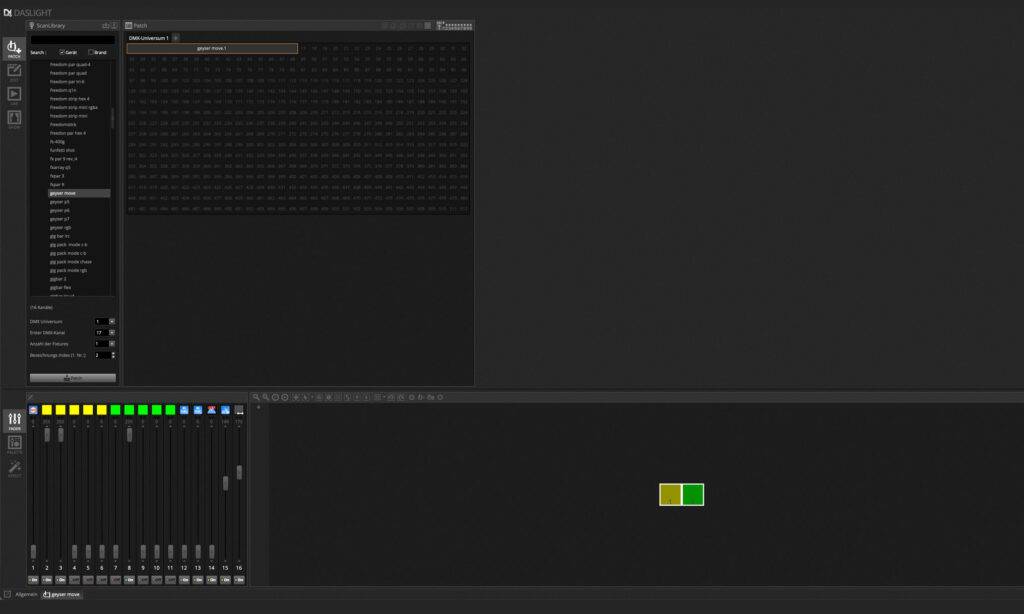
Task: Click the zoom magnifier in 2D view toolbar
Action: (256, 397)
